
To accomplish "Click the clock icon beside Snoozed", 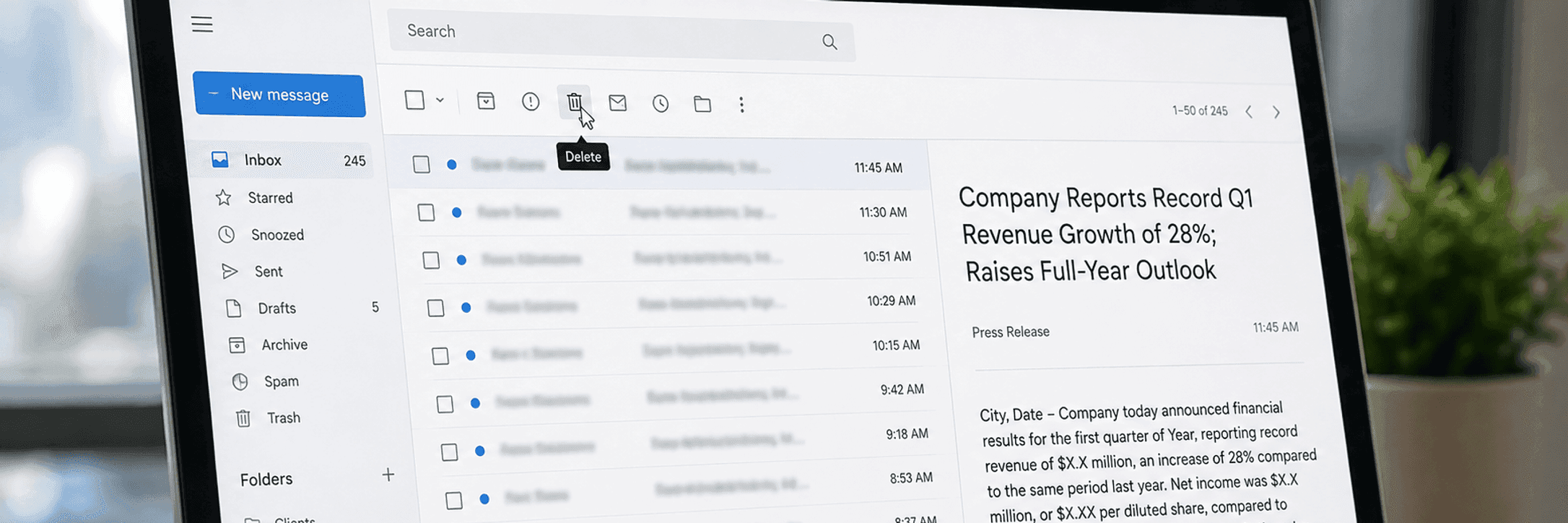I will coord(227,234).
